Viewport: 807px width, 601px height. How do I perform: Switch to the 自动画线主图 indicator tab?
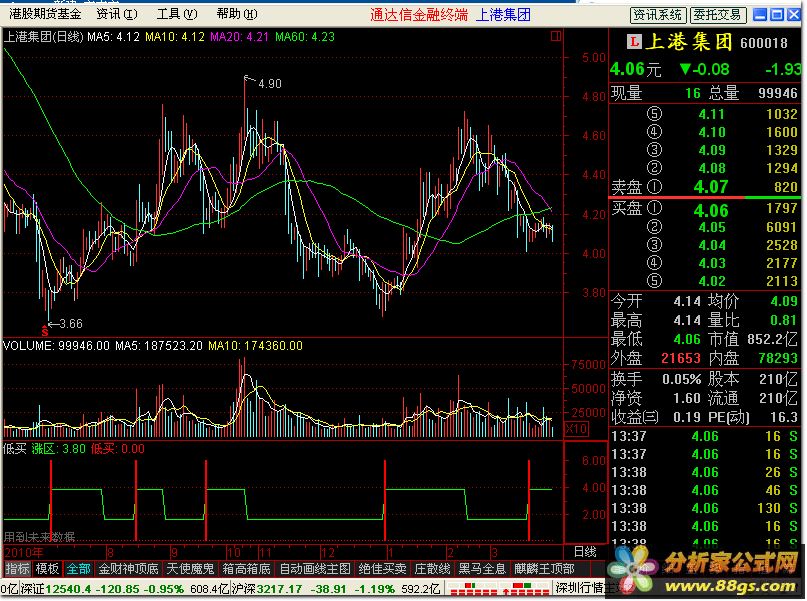pyautogui.click(x=314, y=569)
